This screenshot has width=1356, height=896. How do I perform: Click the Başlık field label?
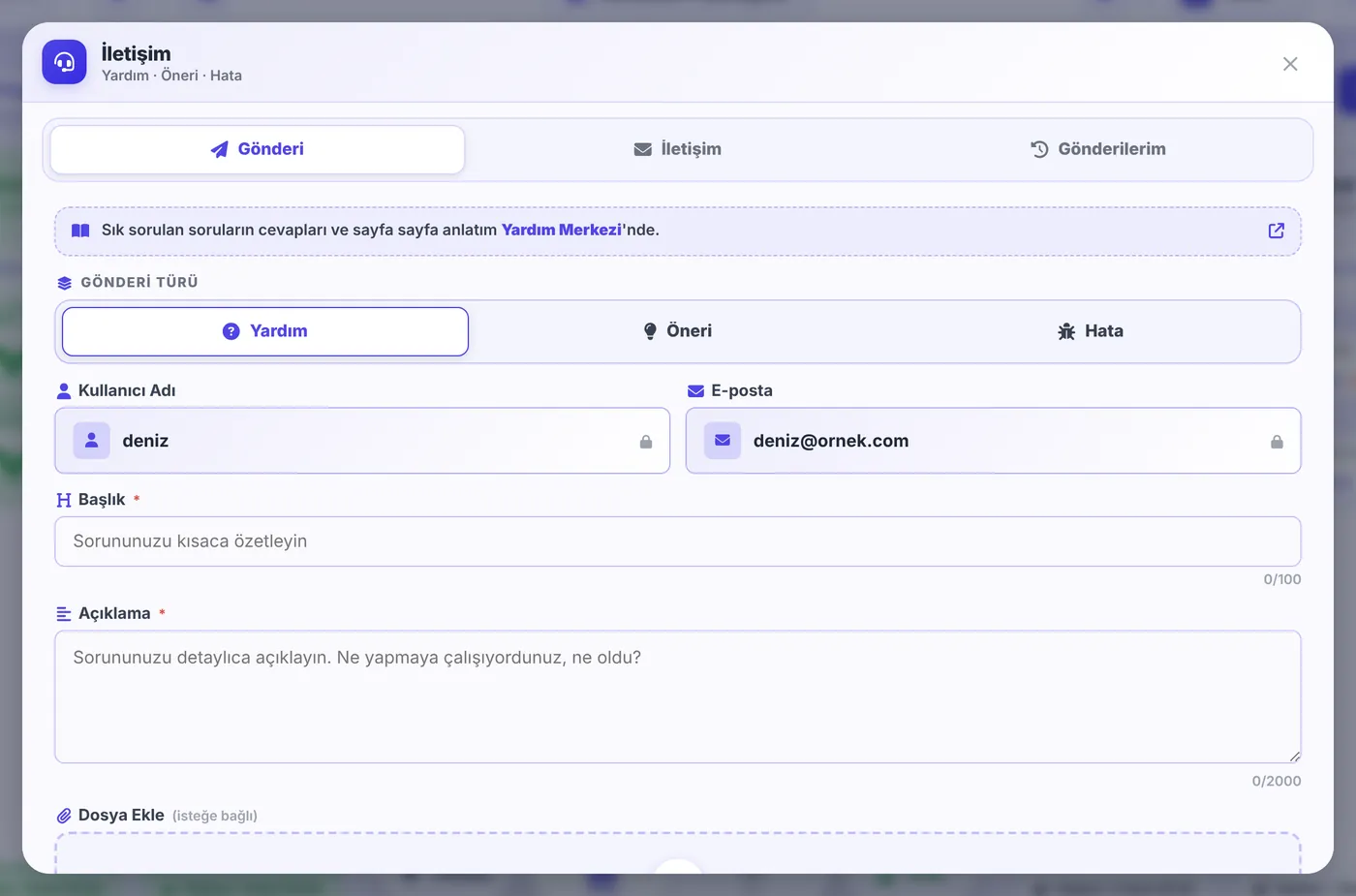(x=102, y=500)
